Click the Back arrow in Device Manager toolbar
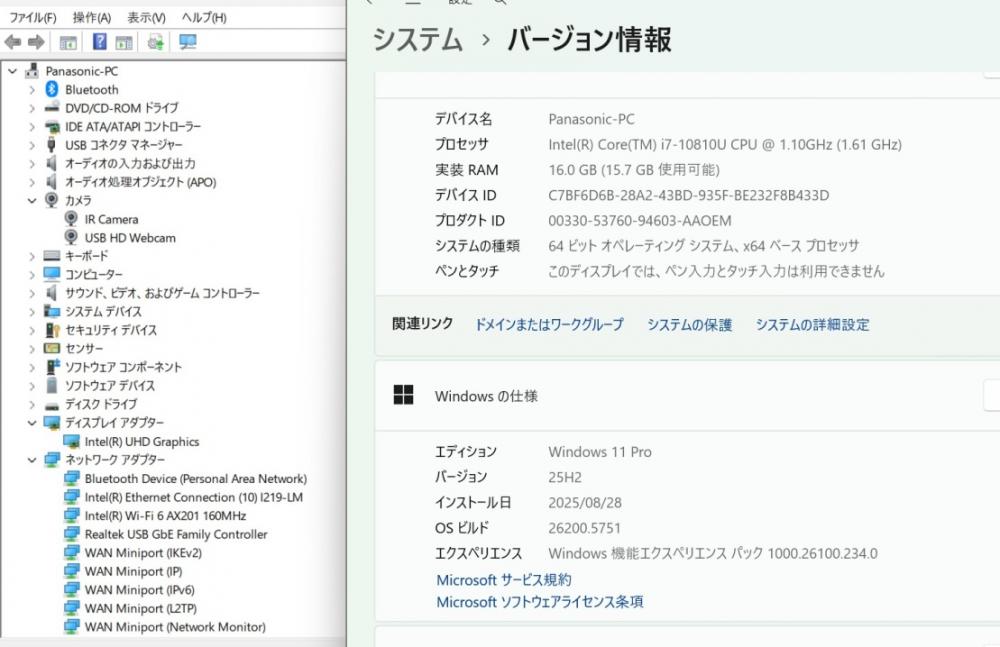 pos(12,43)
